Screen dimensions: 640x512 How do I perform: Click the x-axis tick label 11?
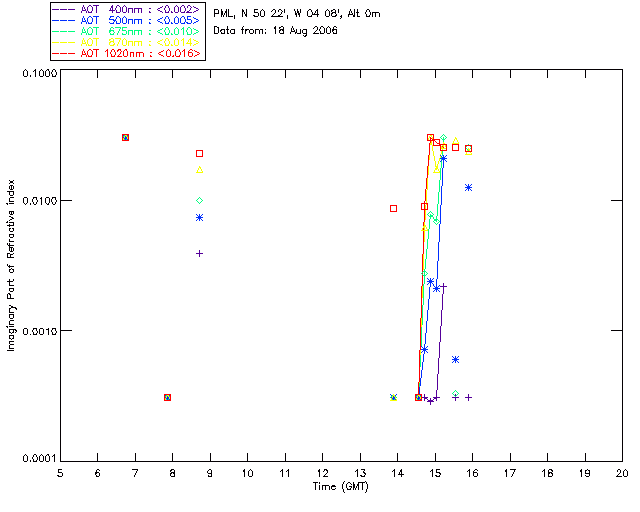(x=285, y=473)
